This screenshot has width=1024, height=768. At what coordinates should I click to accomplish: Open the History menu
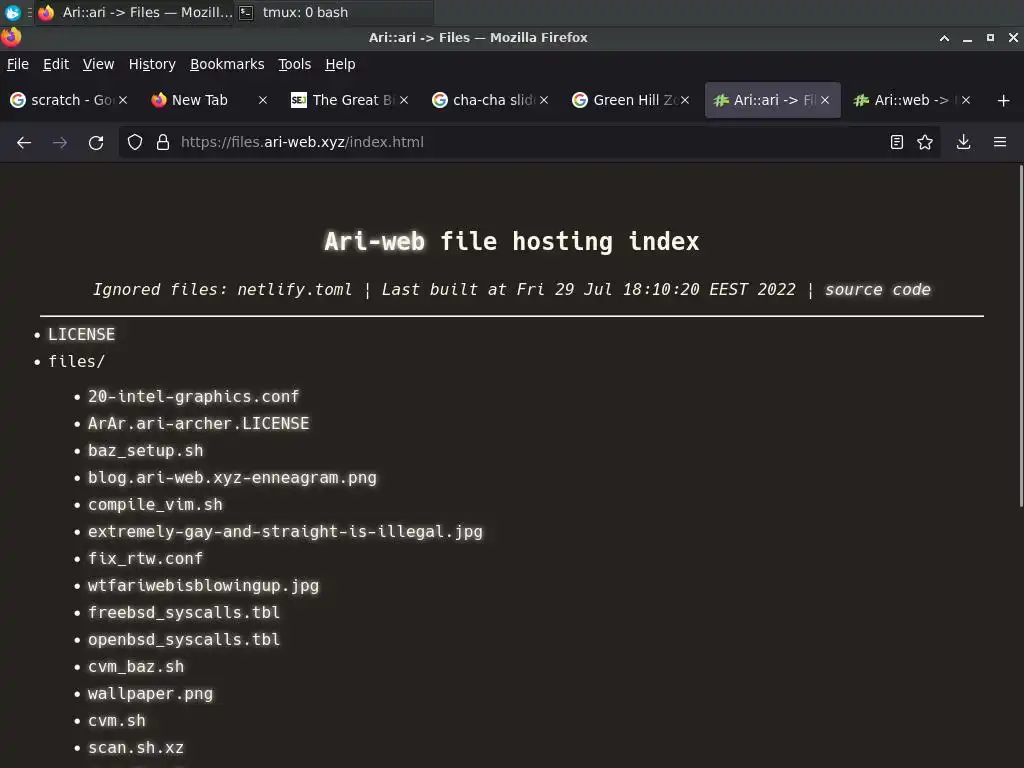[x=152, y=64]
